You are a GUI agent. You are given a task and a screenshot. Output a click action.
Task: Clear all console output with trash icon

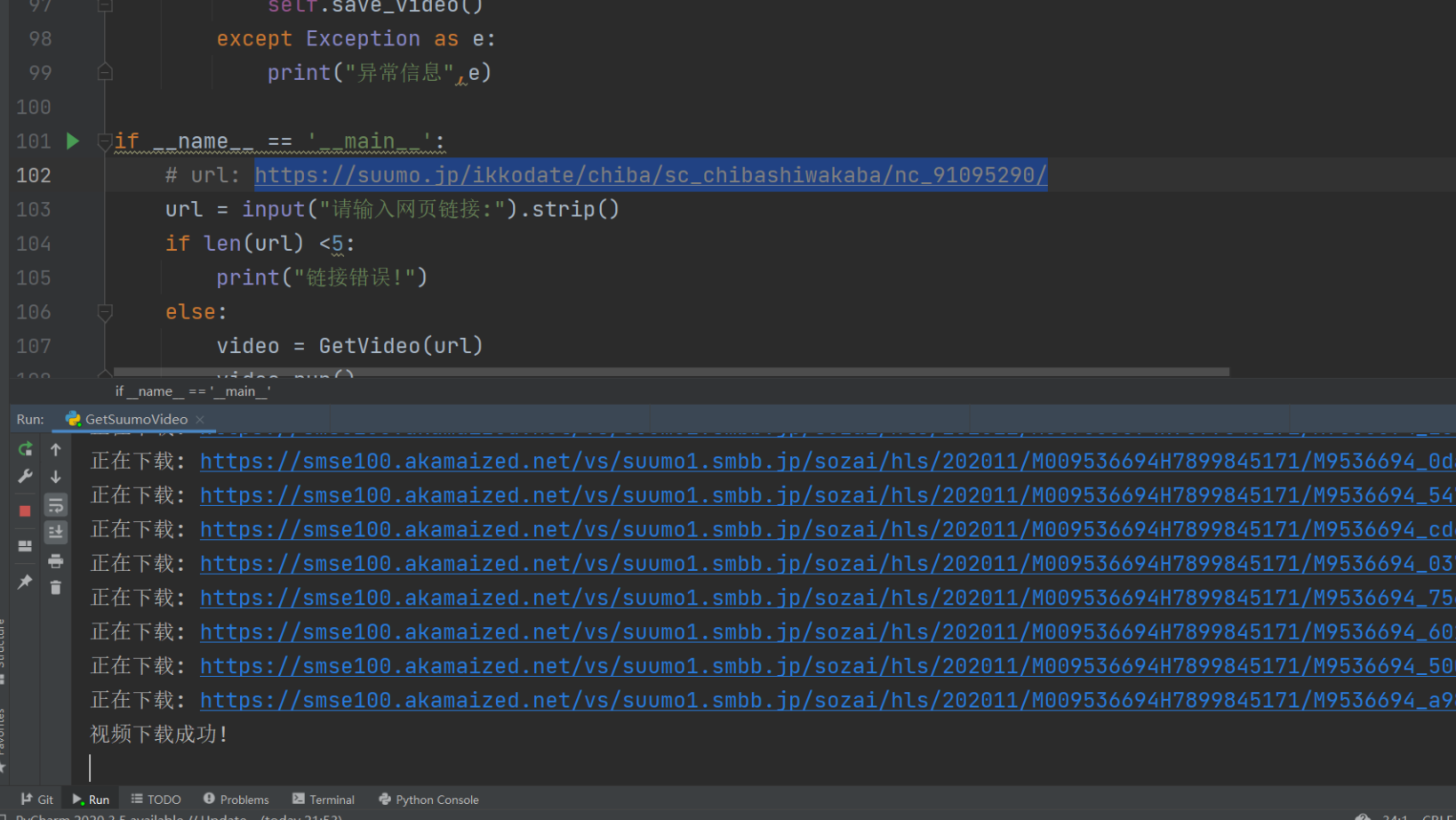coord(55,587)
